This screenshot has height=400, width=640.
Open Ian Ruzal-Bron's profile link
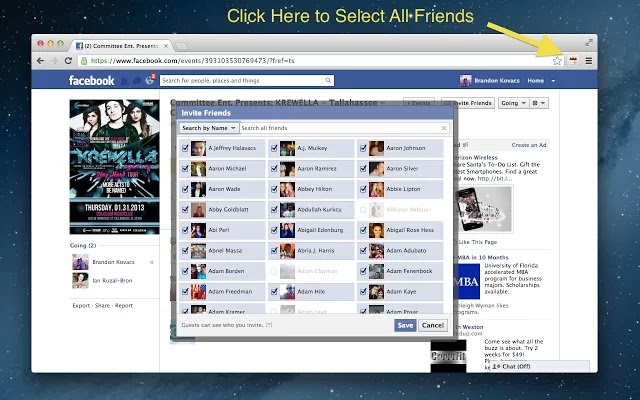pos(112,281)
